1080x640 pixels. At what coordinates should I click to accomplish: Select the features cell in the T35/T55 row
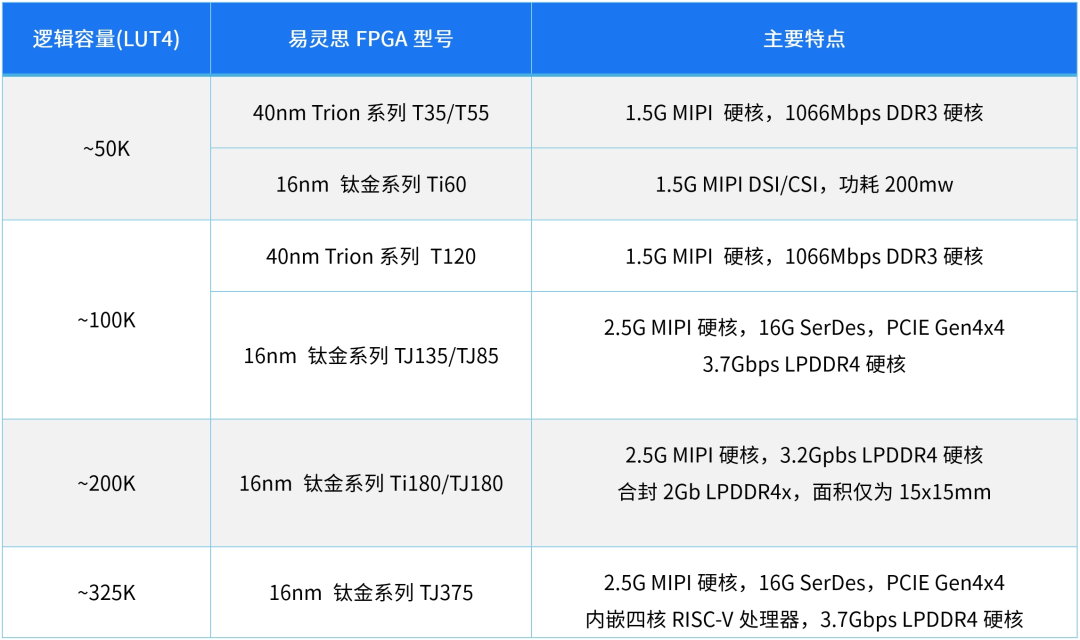(x=804, y=113)
